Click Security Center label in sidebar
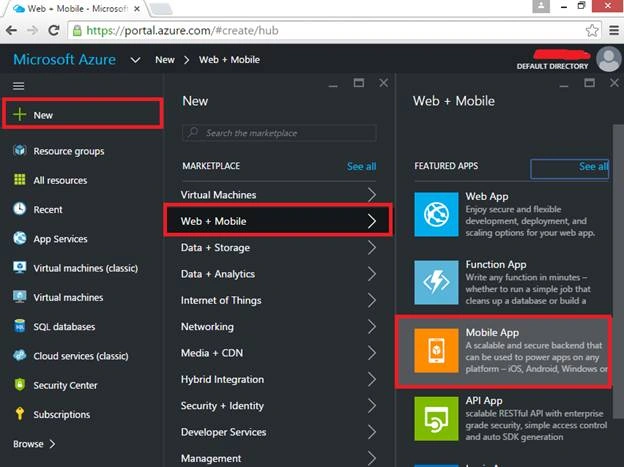Screen dimensions: 624x467 click(65, 385)
